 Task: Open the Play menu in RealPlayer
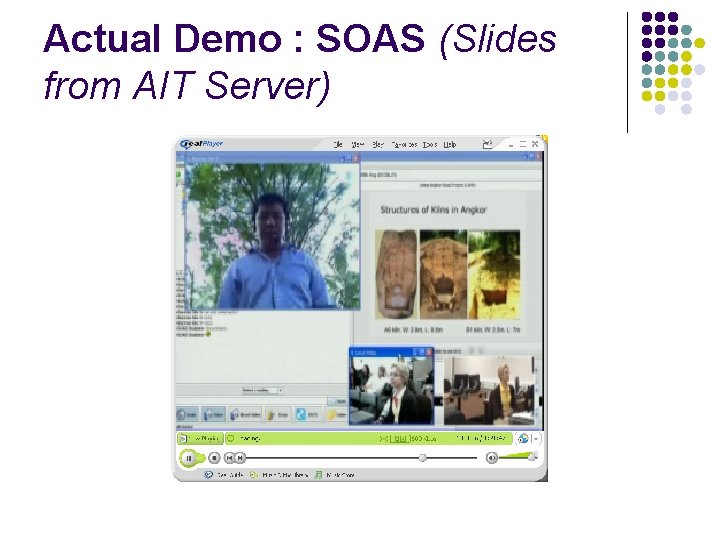coord(378,144)
